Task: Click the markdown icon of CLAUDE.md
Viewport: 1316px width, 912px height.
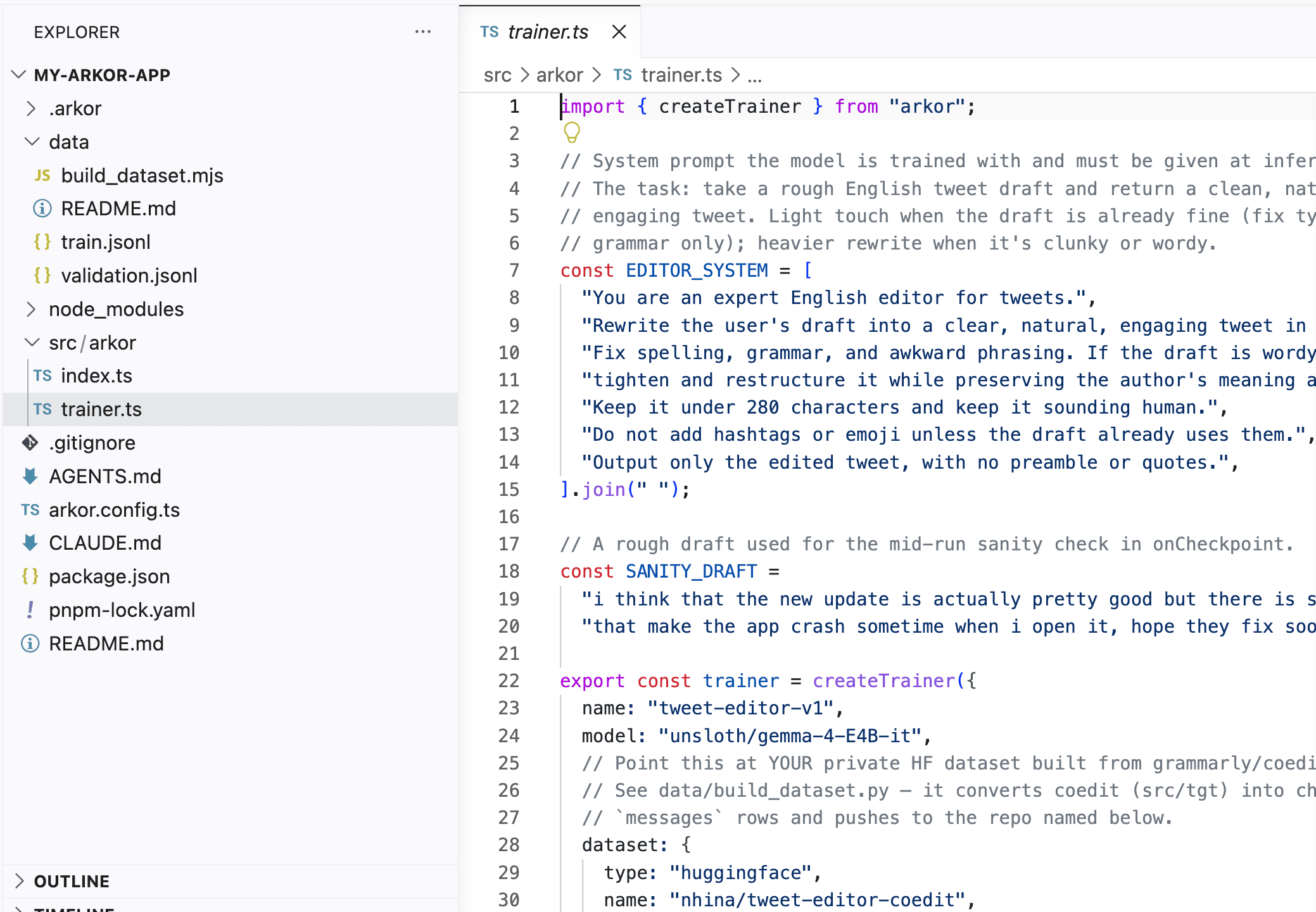Action: 30,543
